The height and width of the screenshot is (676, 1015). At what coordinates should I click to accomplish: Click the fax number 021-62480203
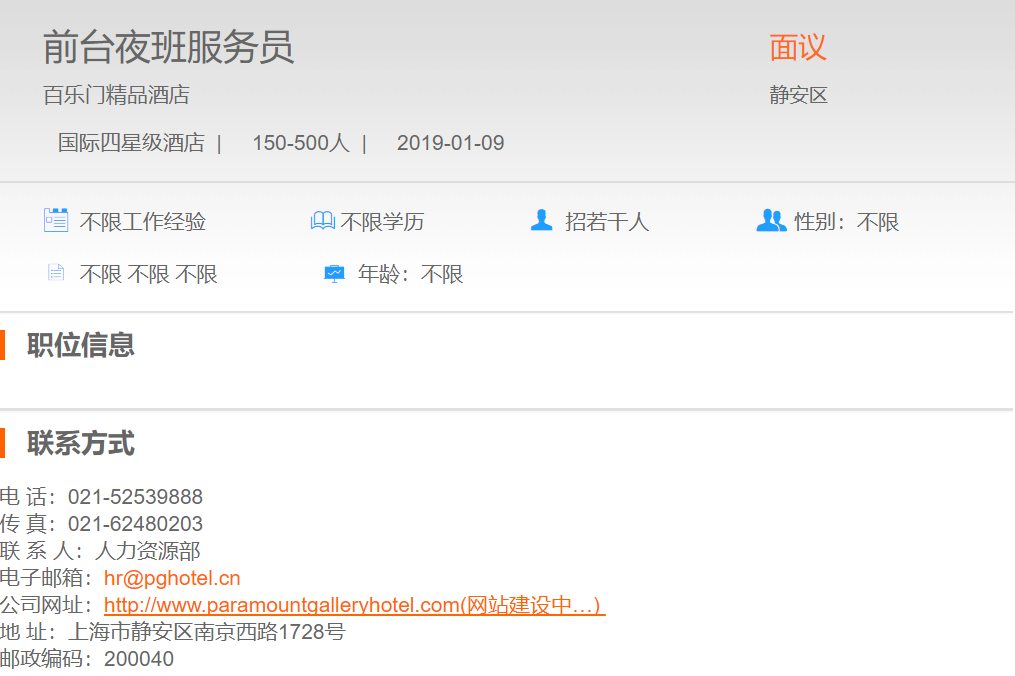135,524
